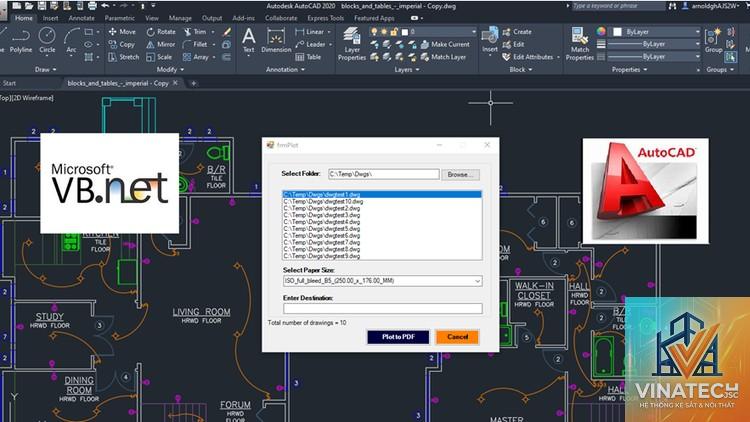Insert a Table annotation

(308, 56)
